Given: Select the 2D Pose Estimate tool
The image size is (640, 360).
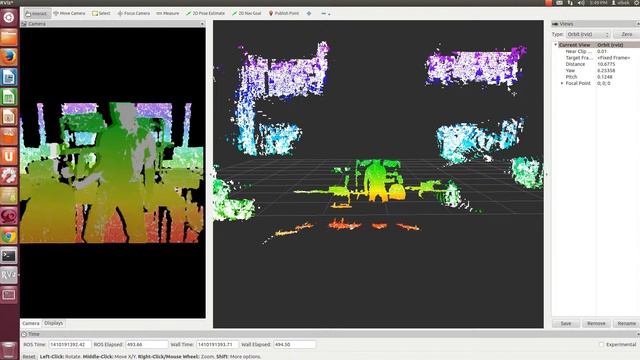Looking at the screenshot, I should pos(205,13).
